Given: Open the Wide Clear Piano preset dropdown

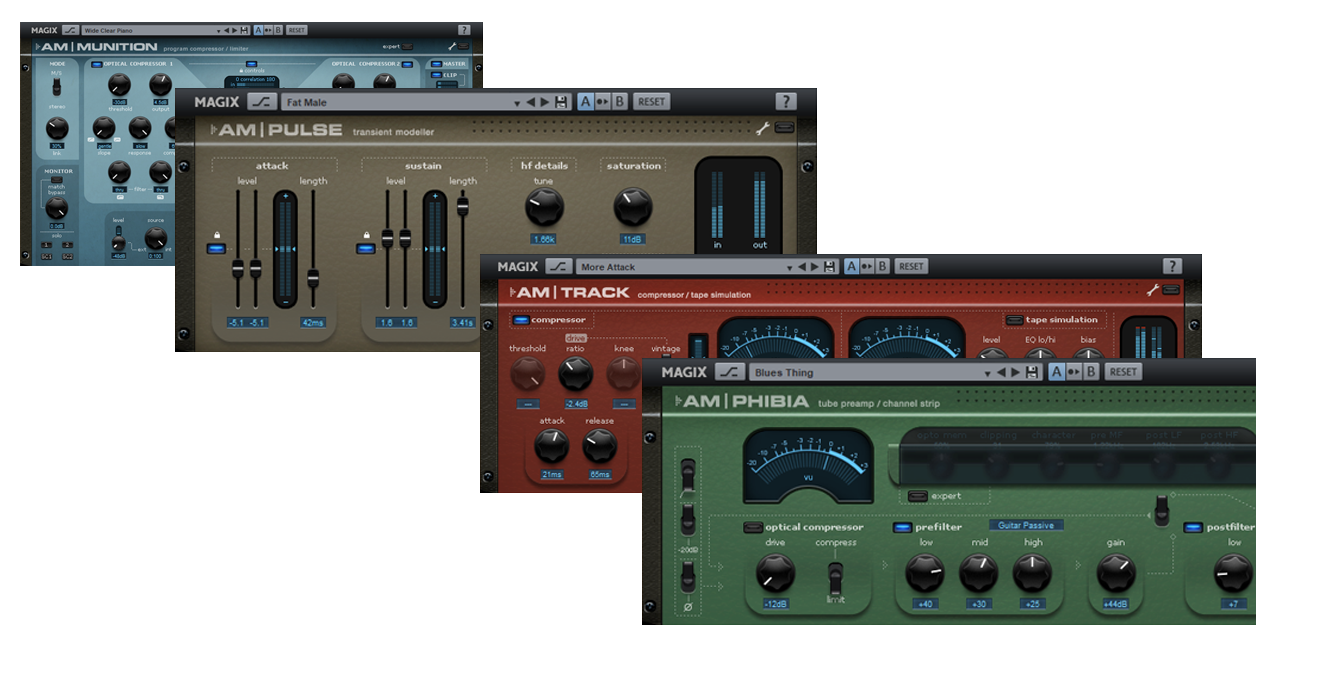Looking at the screenshot, I should tap(218, 31).
